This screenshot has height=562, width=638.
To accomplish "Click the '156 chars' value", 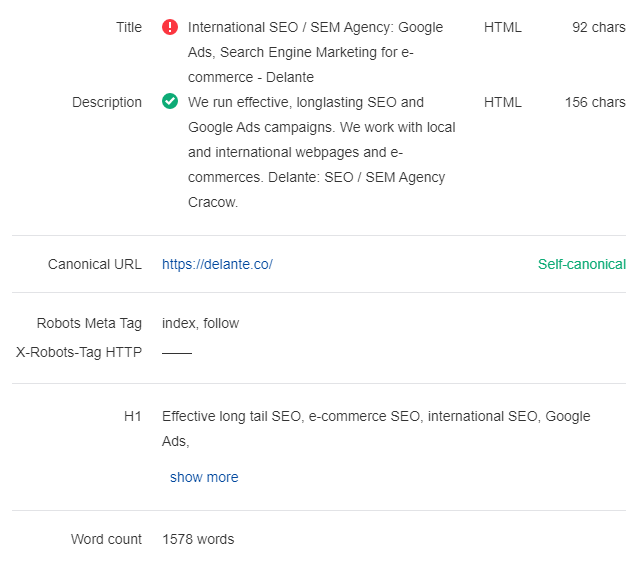I will click(595, 102).
